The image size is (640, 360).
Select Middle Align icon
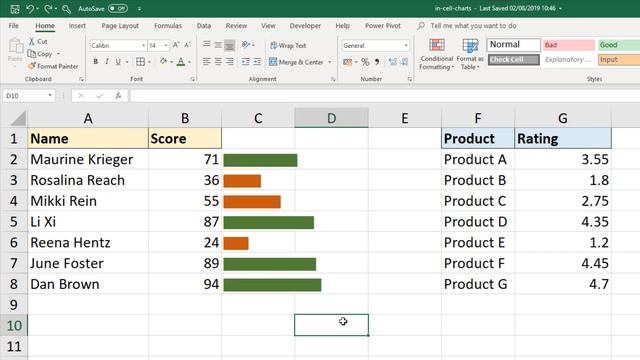[218, 45]
